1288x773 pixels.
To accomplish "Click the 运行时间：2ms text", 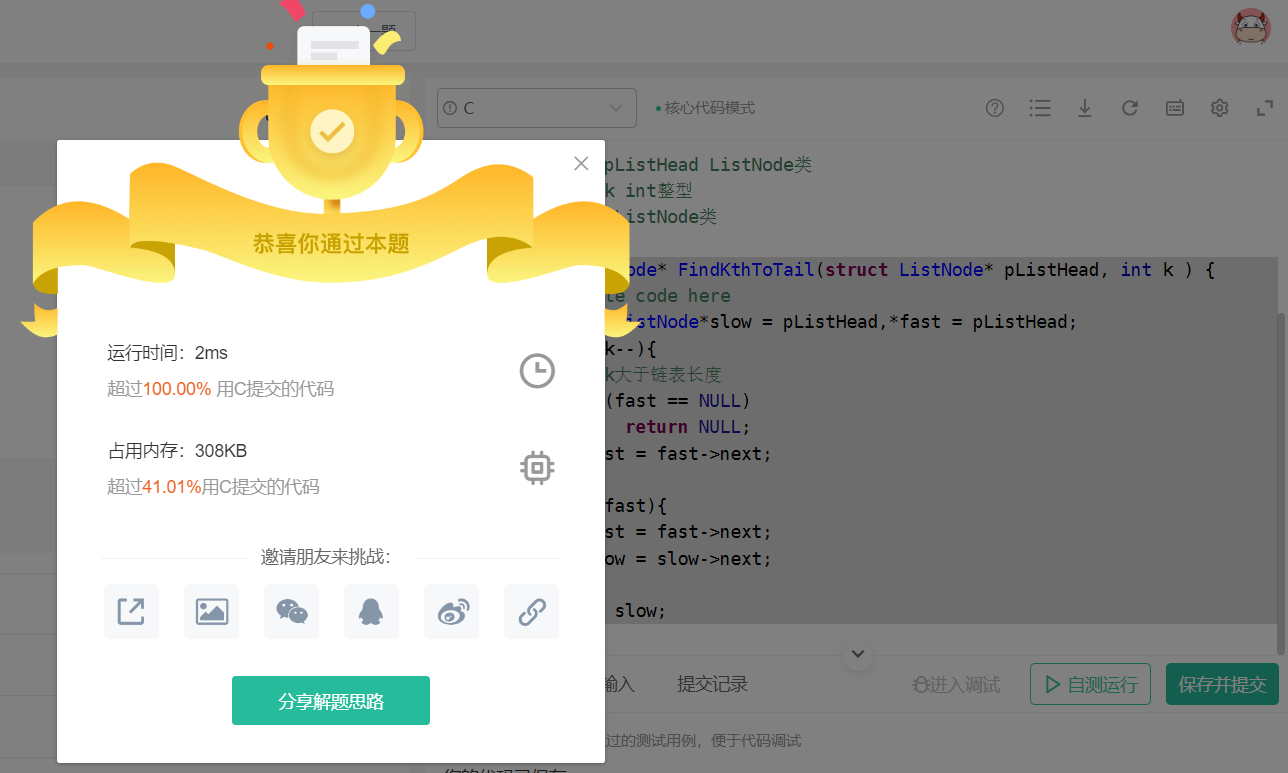I will (168, 353).
